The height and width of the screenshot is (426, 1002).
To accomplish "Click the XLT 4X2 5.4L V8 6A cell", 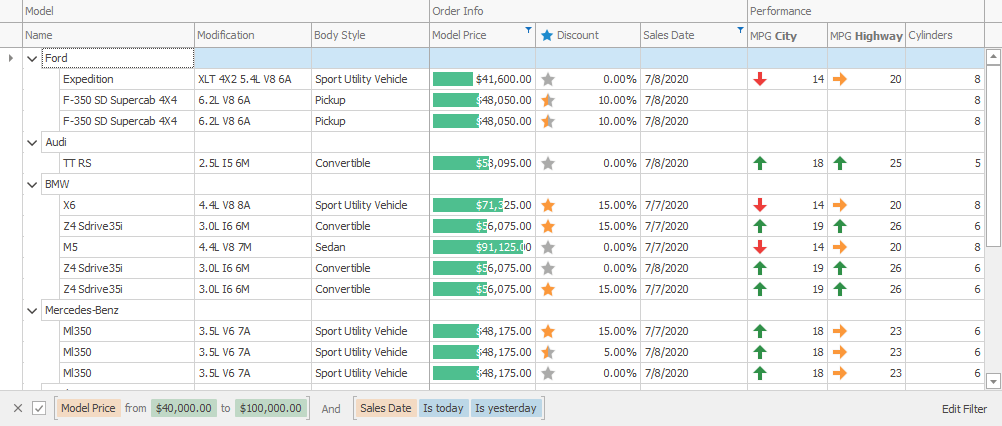I will pos(253,79).
